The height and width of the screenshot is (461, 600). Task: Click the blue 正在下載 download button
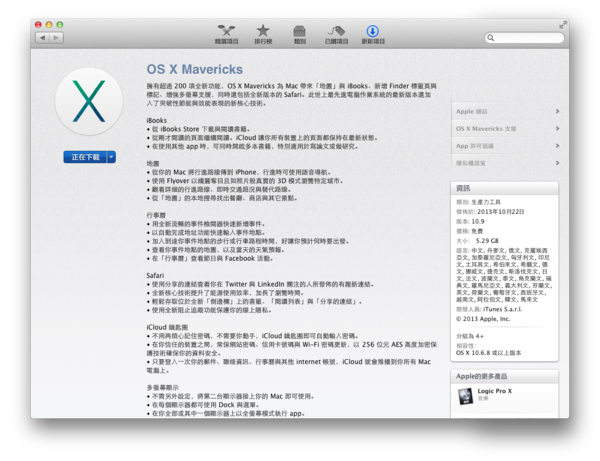pyautogui.click(x=84, y=157)
